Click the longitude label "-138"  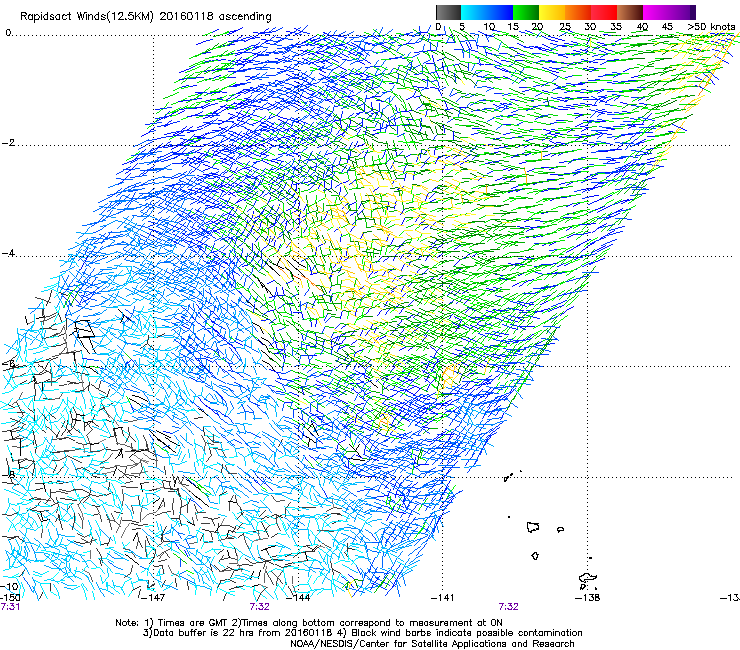[x=588, y=598]
